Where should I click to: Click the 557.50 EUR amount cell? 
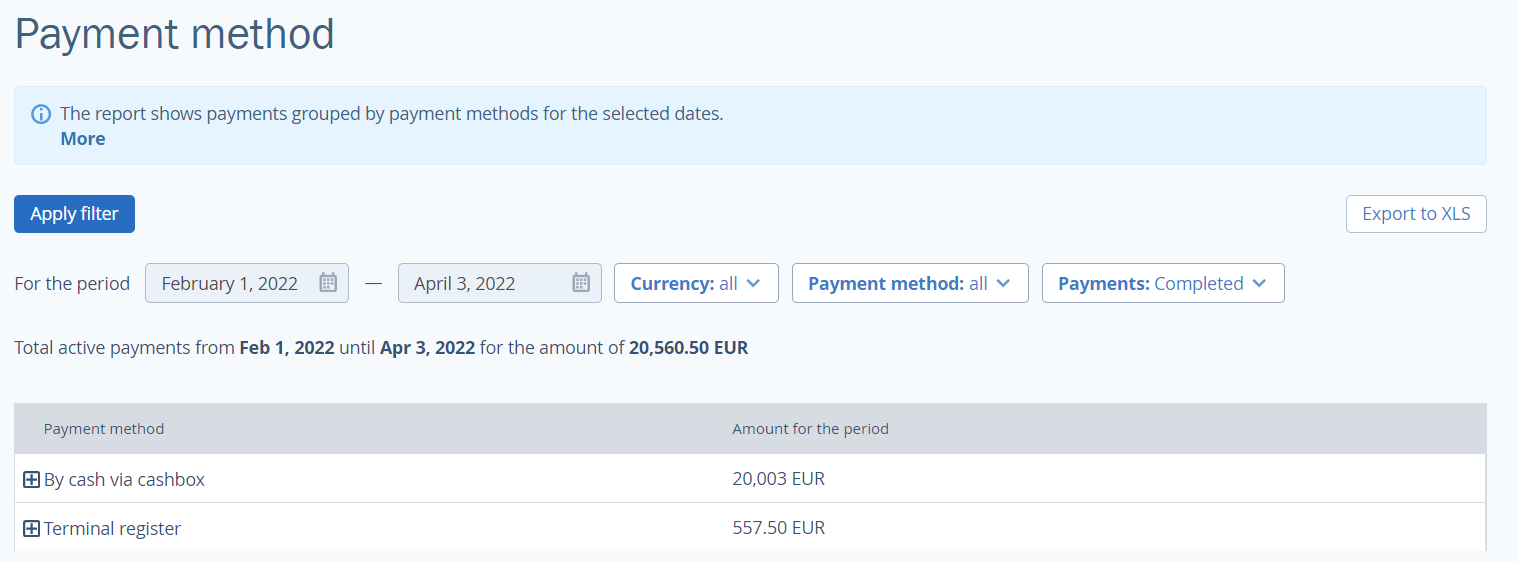(779, 527)
